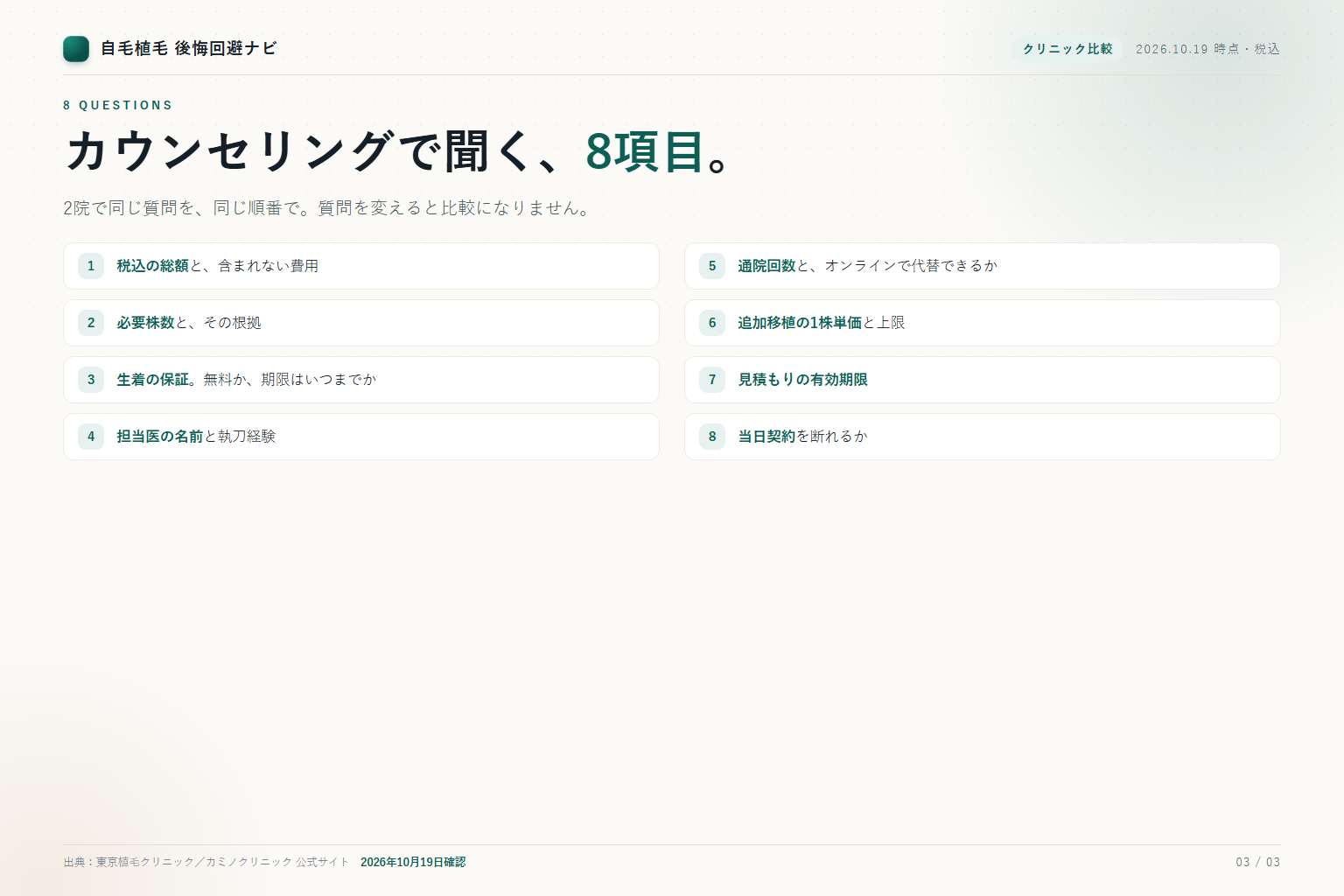Click number badge 5 for 通院回数

[x=712, y=266]
